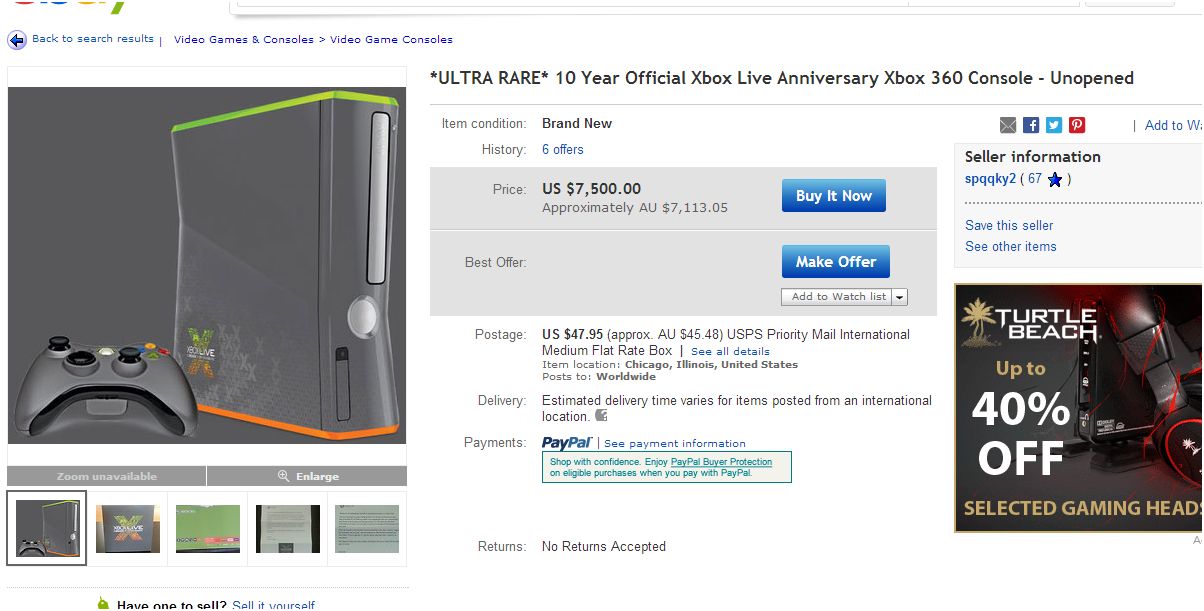Share listing via email envelope icon
The height and width of the screenshot is (611, 1204).
(1008, 125)
